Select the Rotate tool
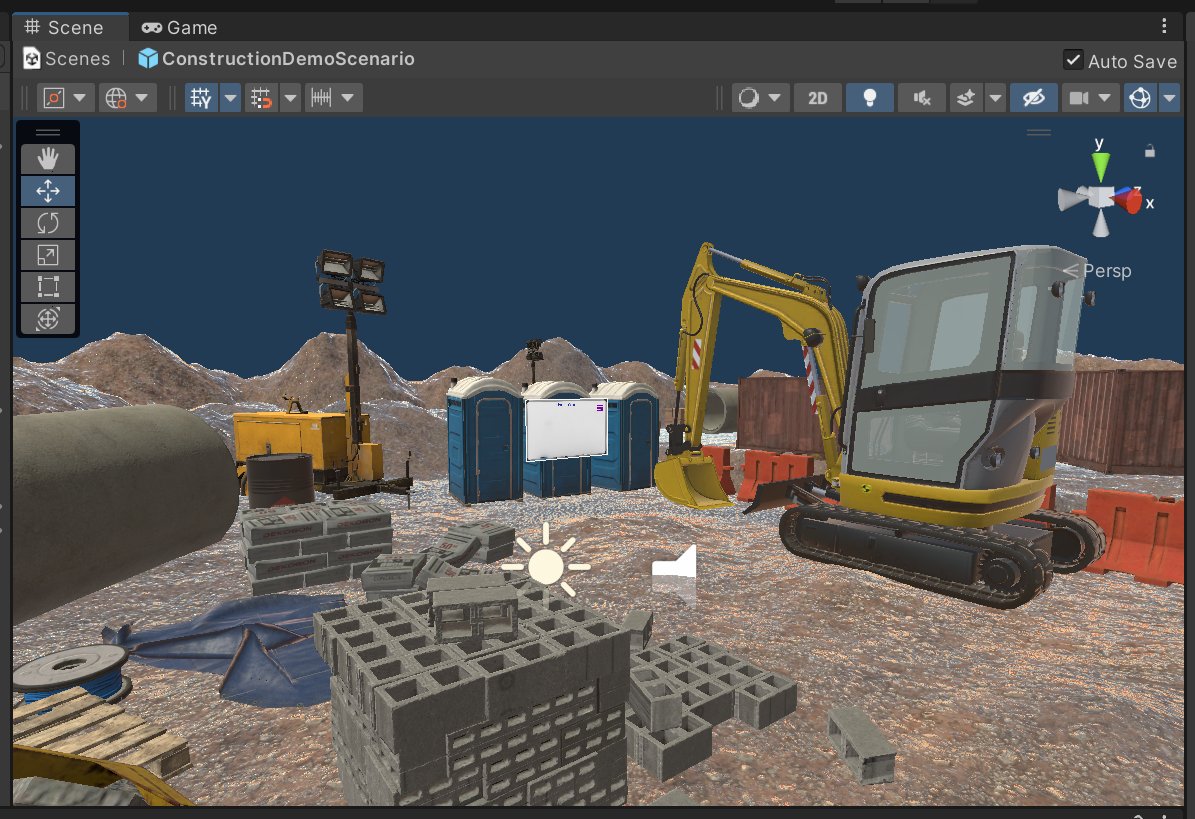The height and width of the screenshot is (819, 1195). click(x=48, y=222)
